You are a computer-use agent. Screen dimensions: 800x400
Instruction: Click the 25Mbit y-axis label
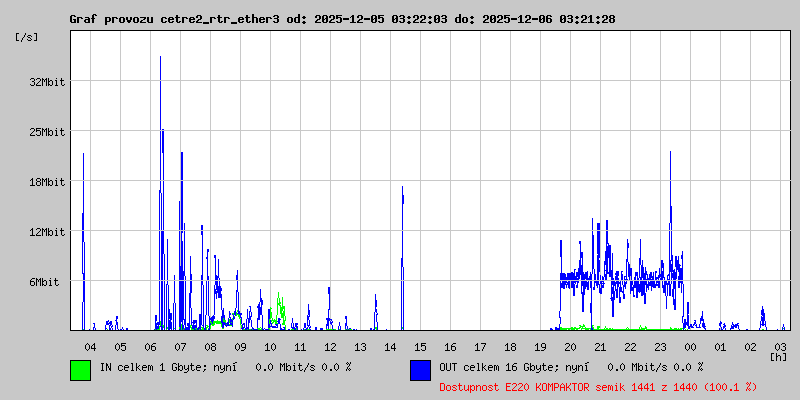pyautogui.click(x=47, y=132)
